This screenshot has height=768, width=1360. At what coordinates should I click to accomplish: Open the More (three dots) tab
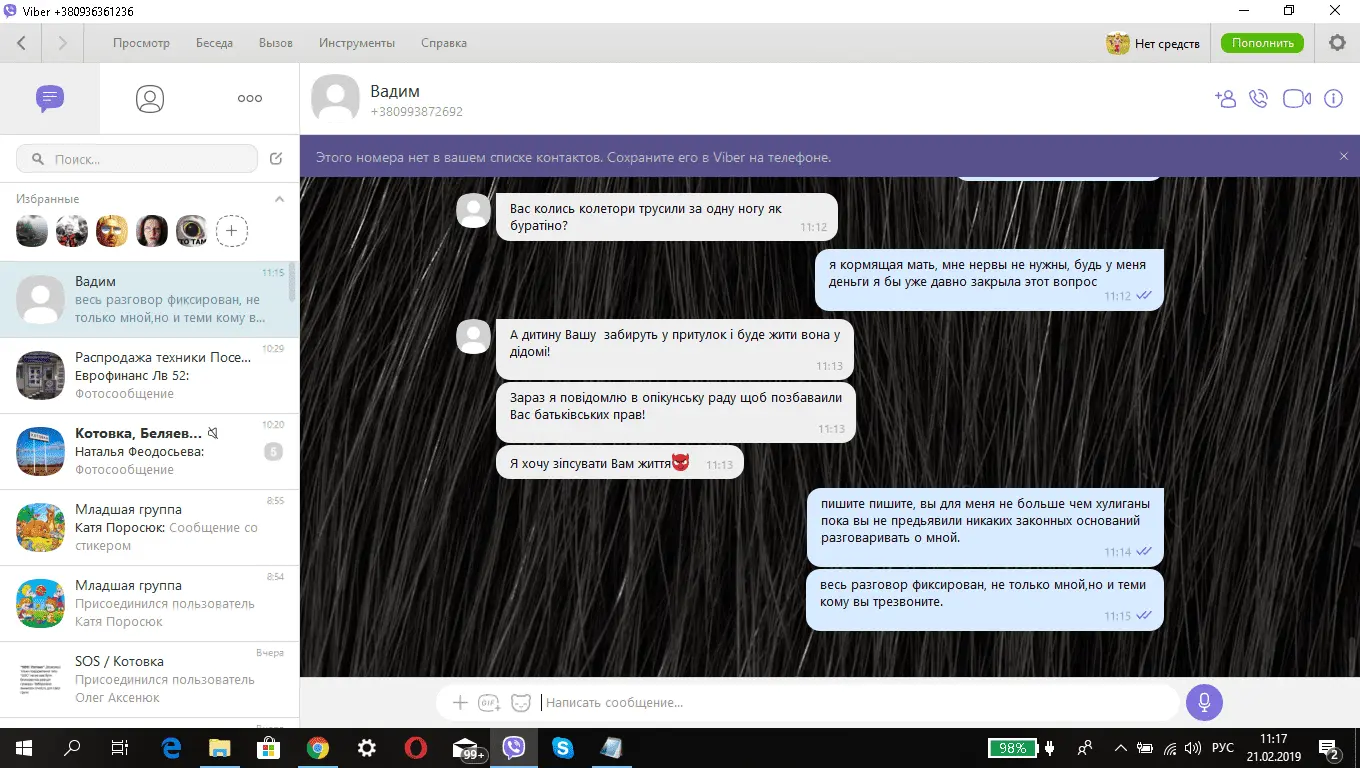249,98
